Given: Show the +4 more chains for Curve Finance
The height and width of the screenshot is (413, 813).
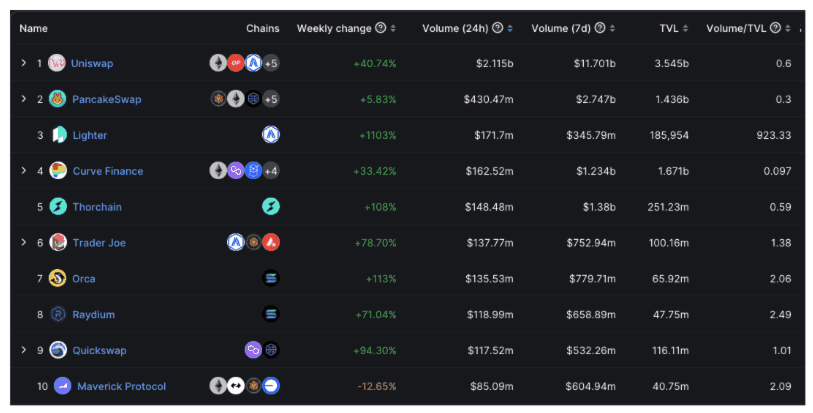Looking at the screenshot, I should [x=271, y=171].
